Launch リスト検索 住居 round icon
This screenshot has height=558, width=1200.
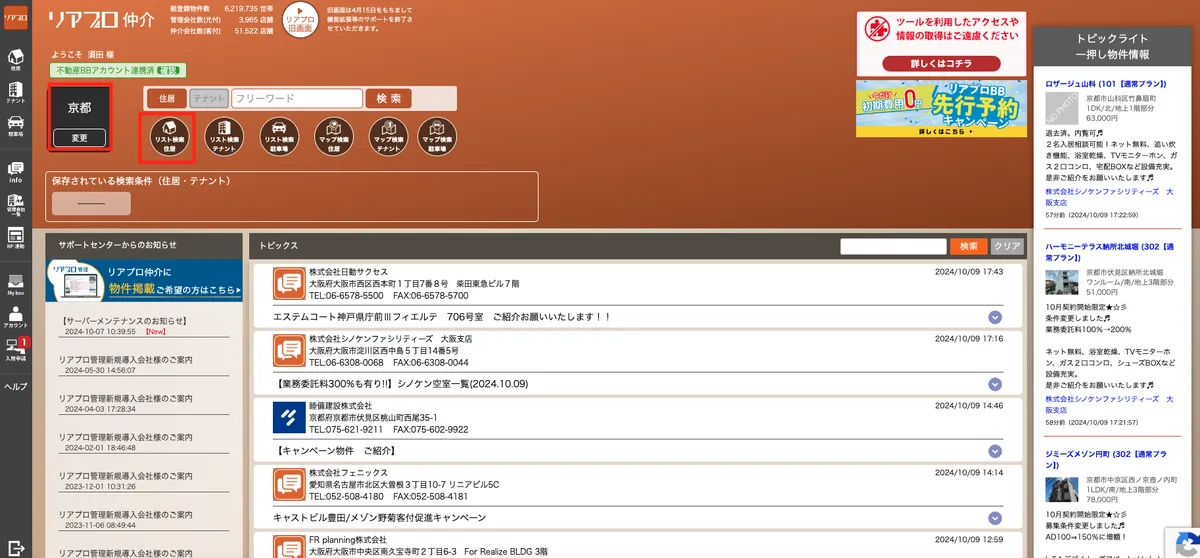click(168, 137)
